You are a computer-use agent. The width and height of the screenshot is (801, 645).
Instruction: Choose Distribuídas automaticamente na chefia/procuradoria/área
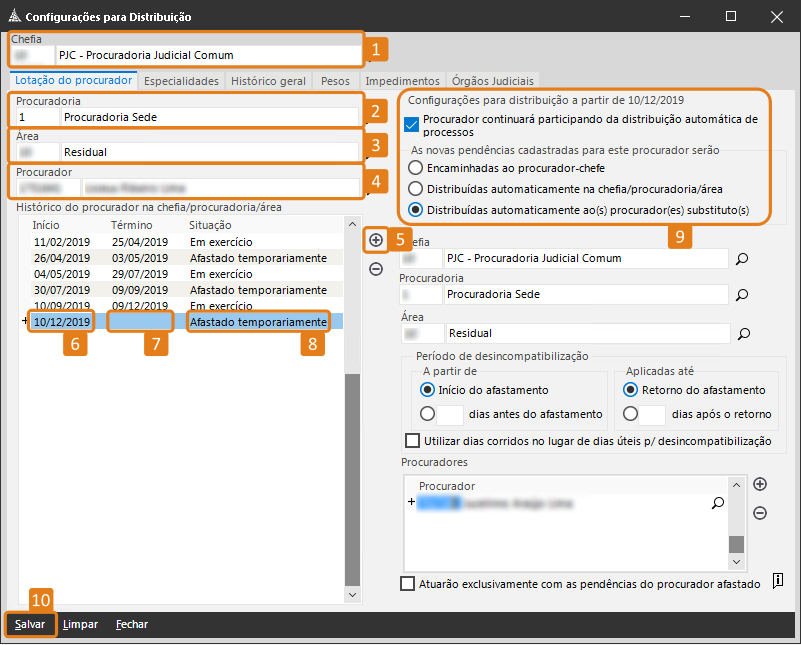(416, 189)
